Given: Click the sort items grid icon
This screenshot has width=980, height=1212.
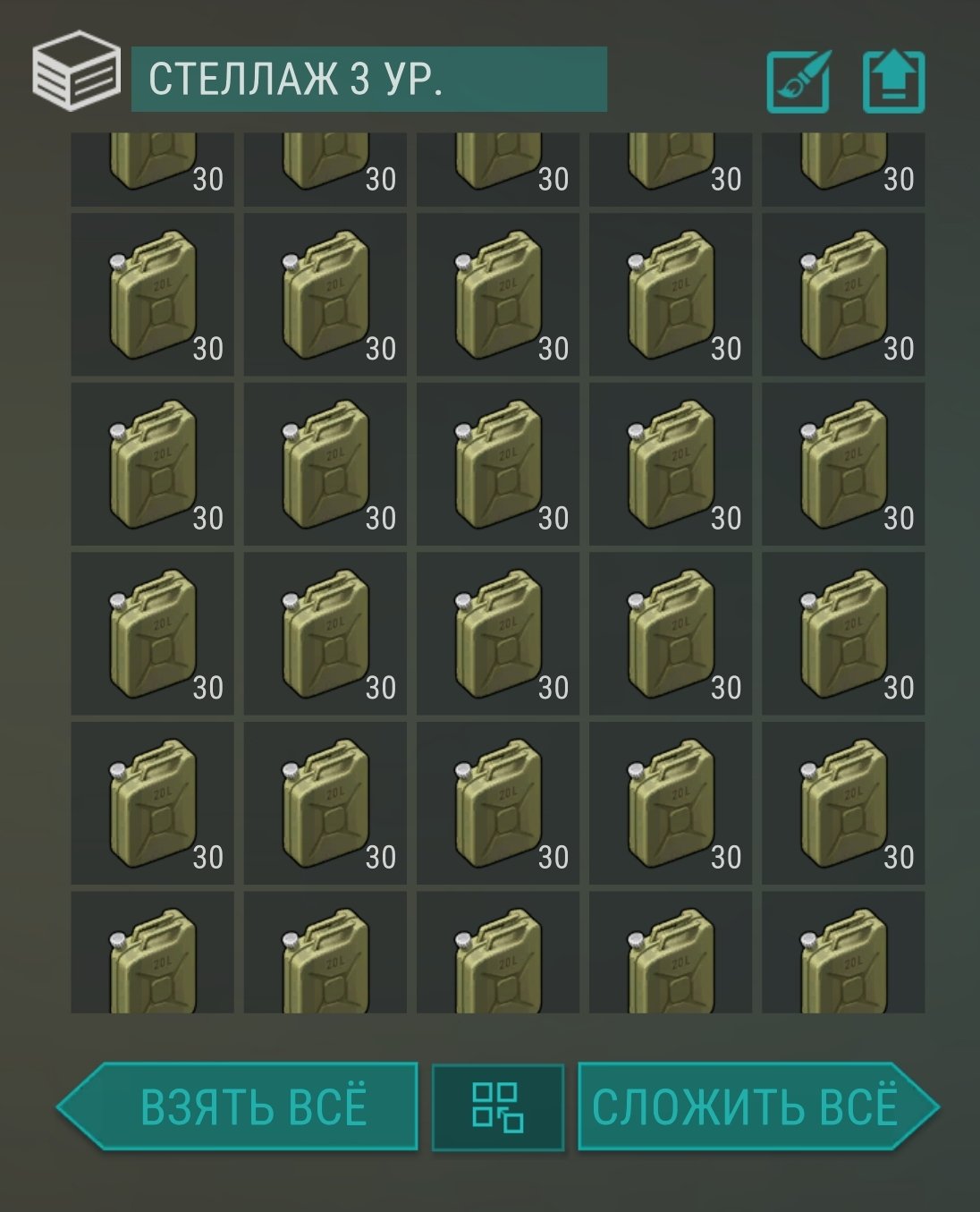Looking at the screenshot, I should point(498,1106).
